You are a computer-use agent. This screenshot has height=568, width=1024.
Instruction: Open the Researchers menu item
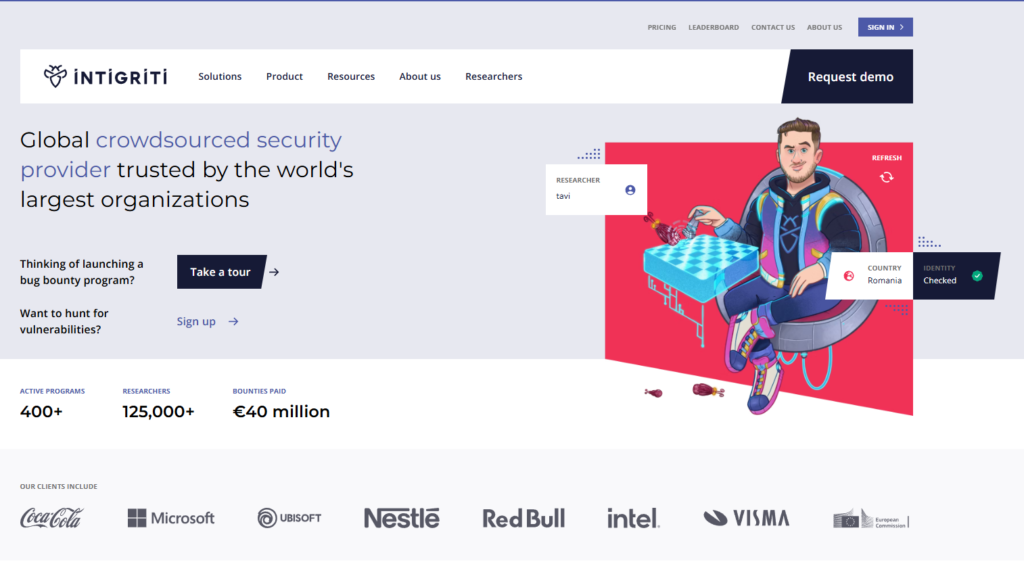coord(494,76)
